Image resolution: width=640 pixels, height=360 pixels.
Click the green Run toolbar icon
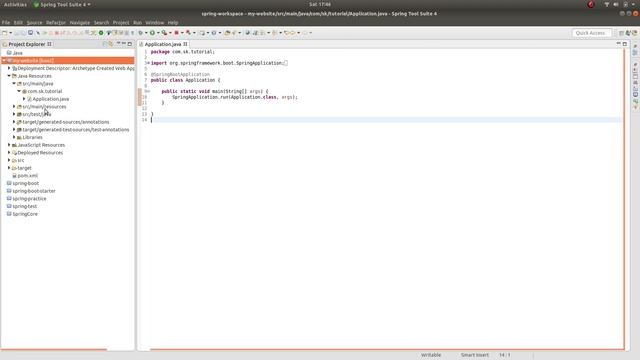152,33
